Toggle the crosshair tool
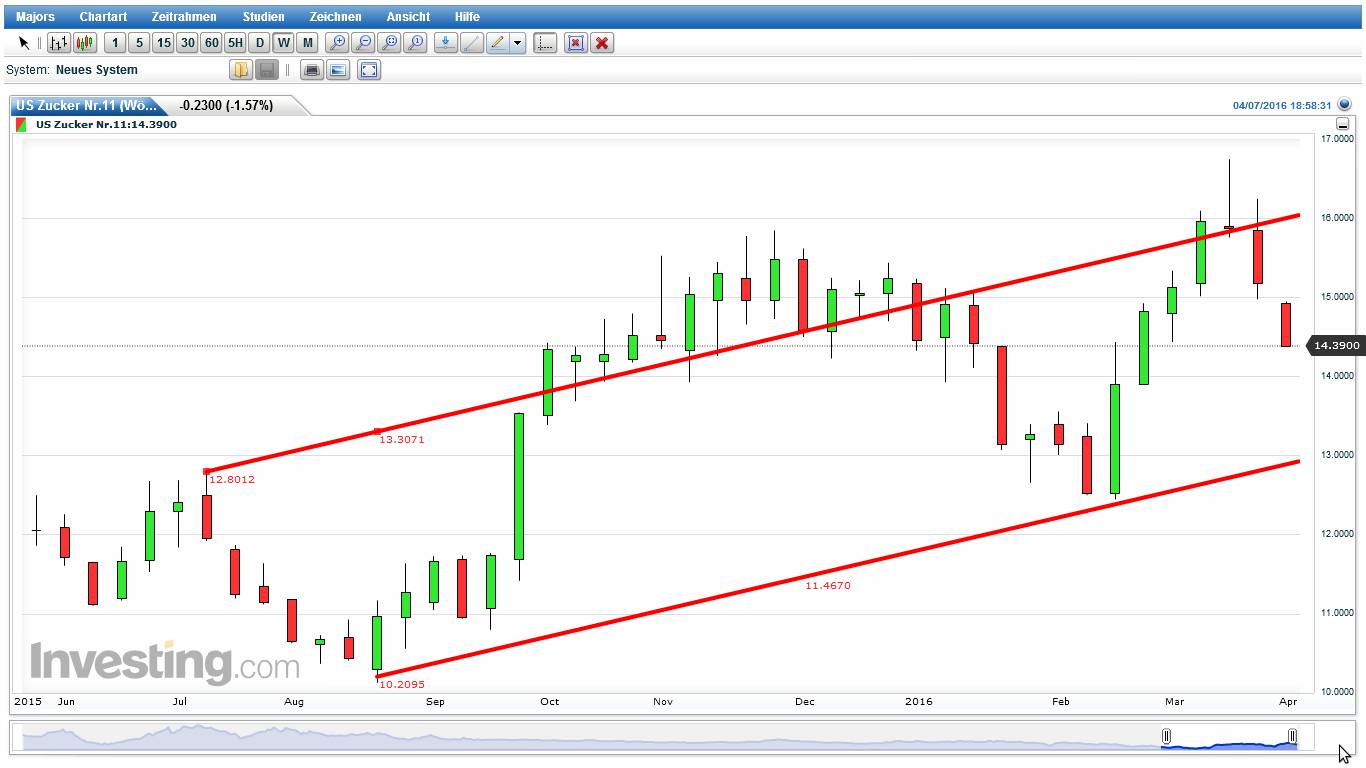 545,43
